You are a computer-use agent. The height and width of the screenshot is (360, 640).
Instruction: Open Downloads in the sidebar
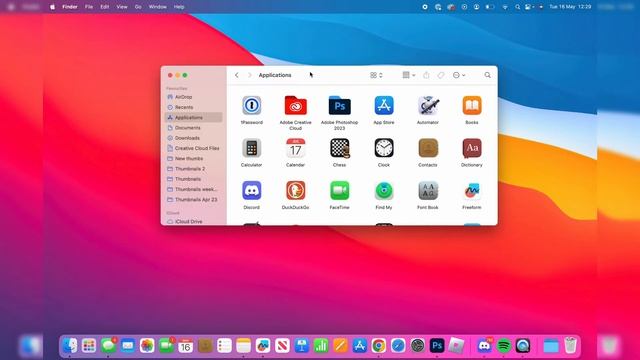tap(194, 138)
